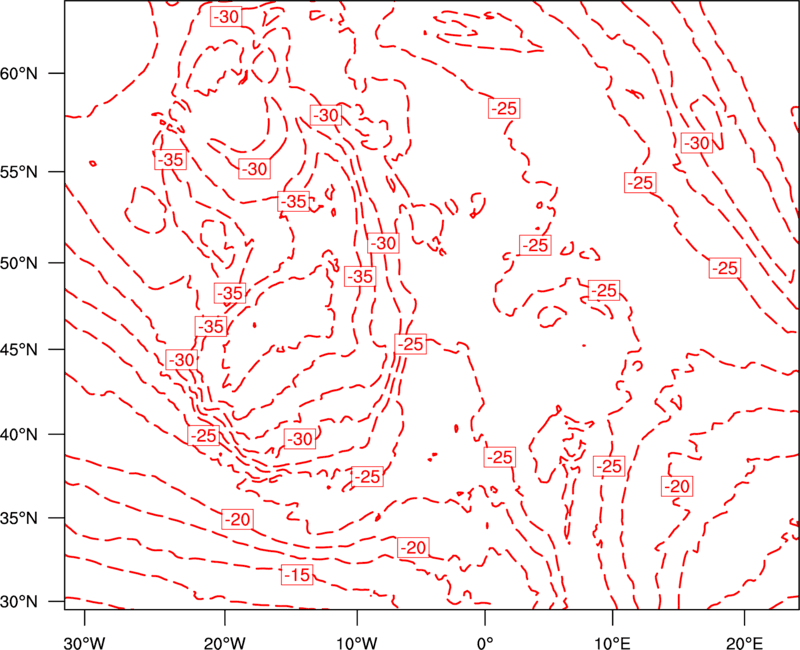Click the 50°N latitude axis label
Viewport: 800px width, 650px height.
tap(19, 263)
